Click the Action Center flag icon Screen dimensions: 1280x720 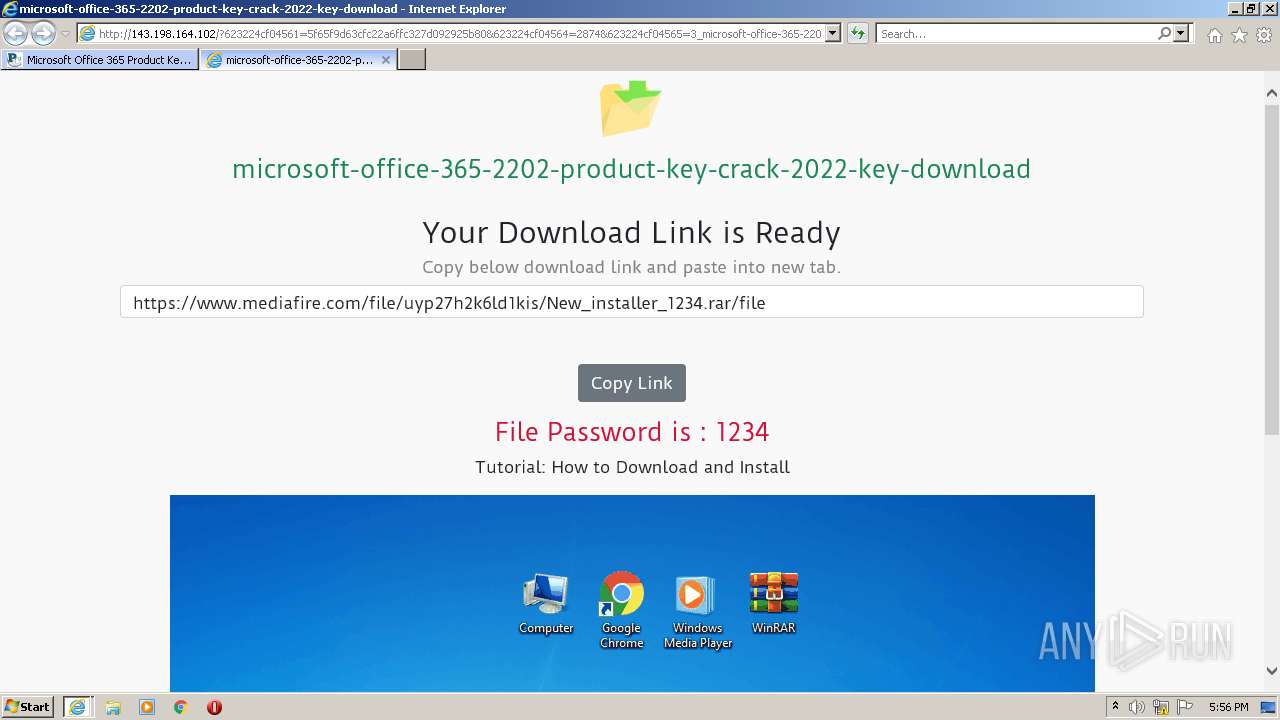click(1184, 707)
